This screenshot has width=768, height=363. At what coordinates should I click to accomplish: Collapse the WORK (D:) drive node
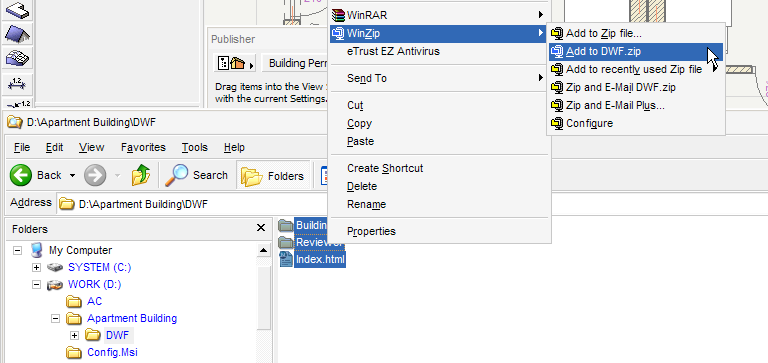tap(36, 285)
